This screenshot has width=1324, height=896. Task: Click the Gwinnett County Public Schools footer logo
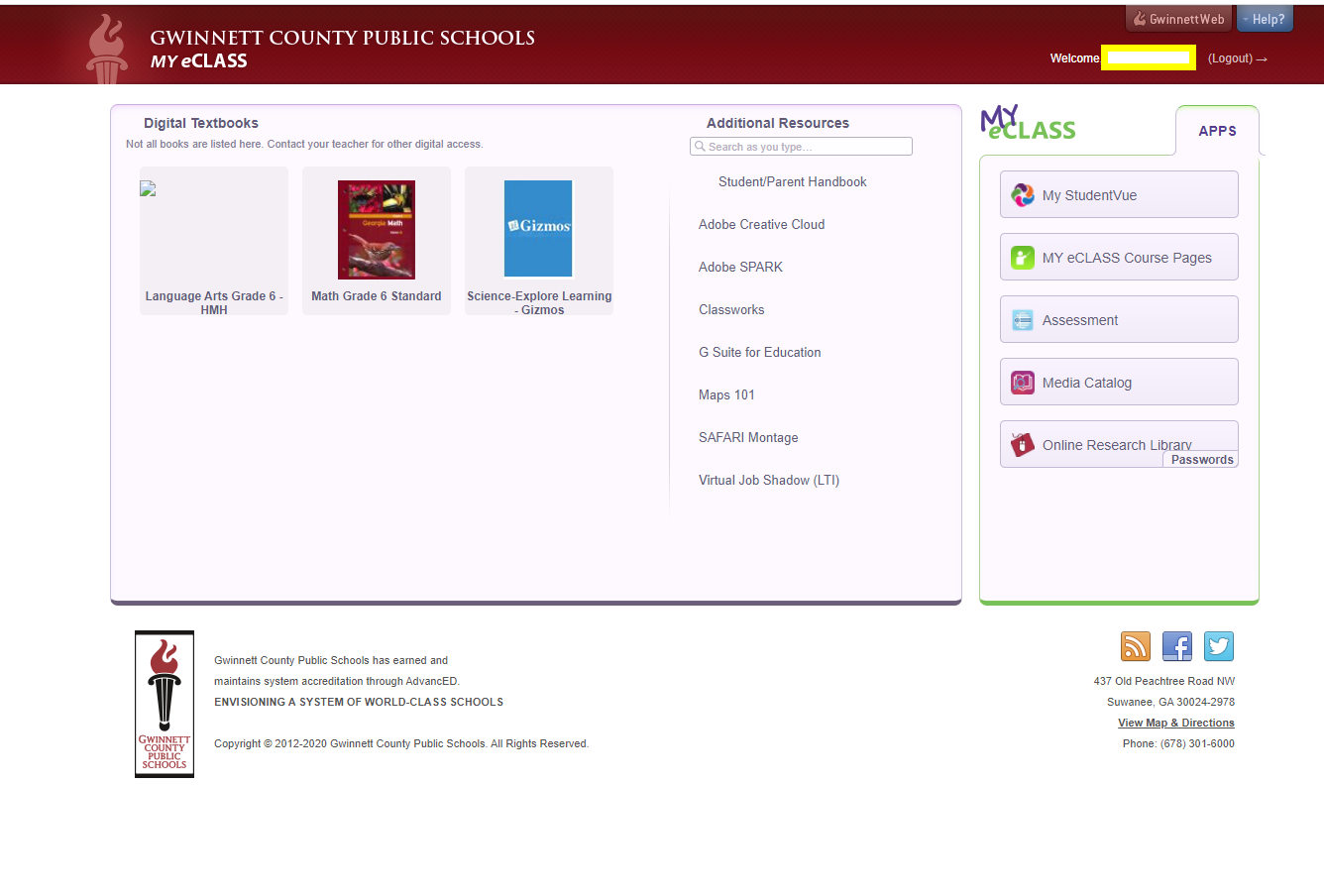(165, 704)
